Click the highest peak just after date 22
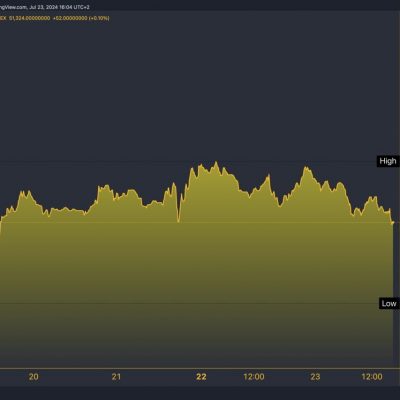This screenshot has width=400, height=400. tap(216, 162)
